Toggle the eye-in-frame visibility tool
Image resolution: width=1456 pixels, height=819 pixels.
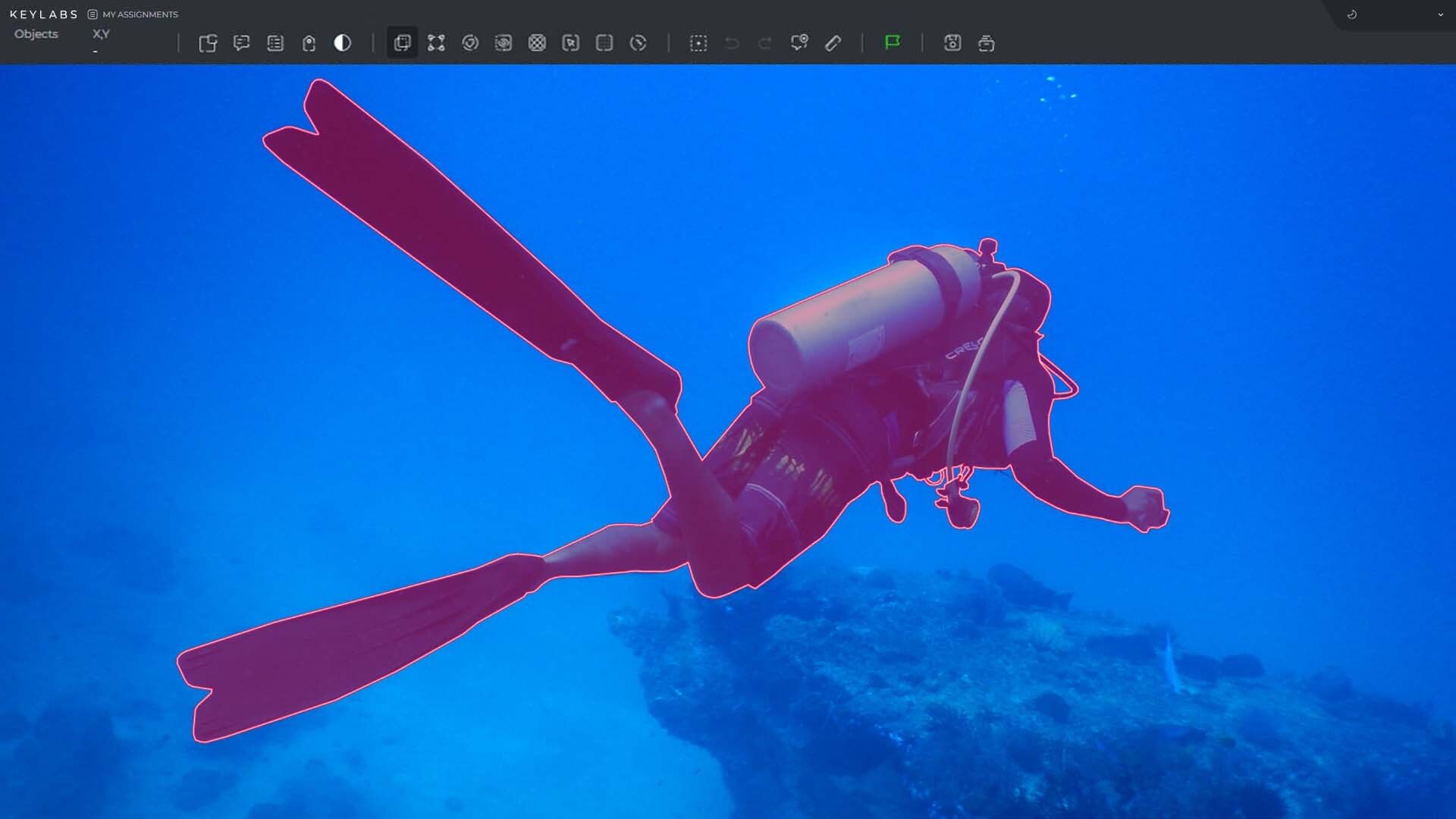tap(504, 43)
